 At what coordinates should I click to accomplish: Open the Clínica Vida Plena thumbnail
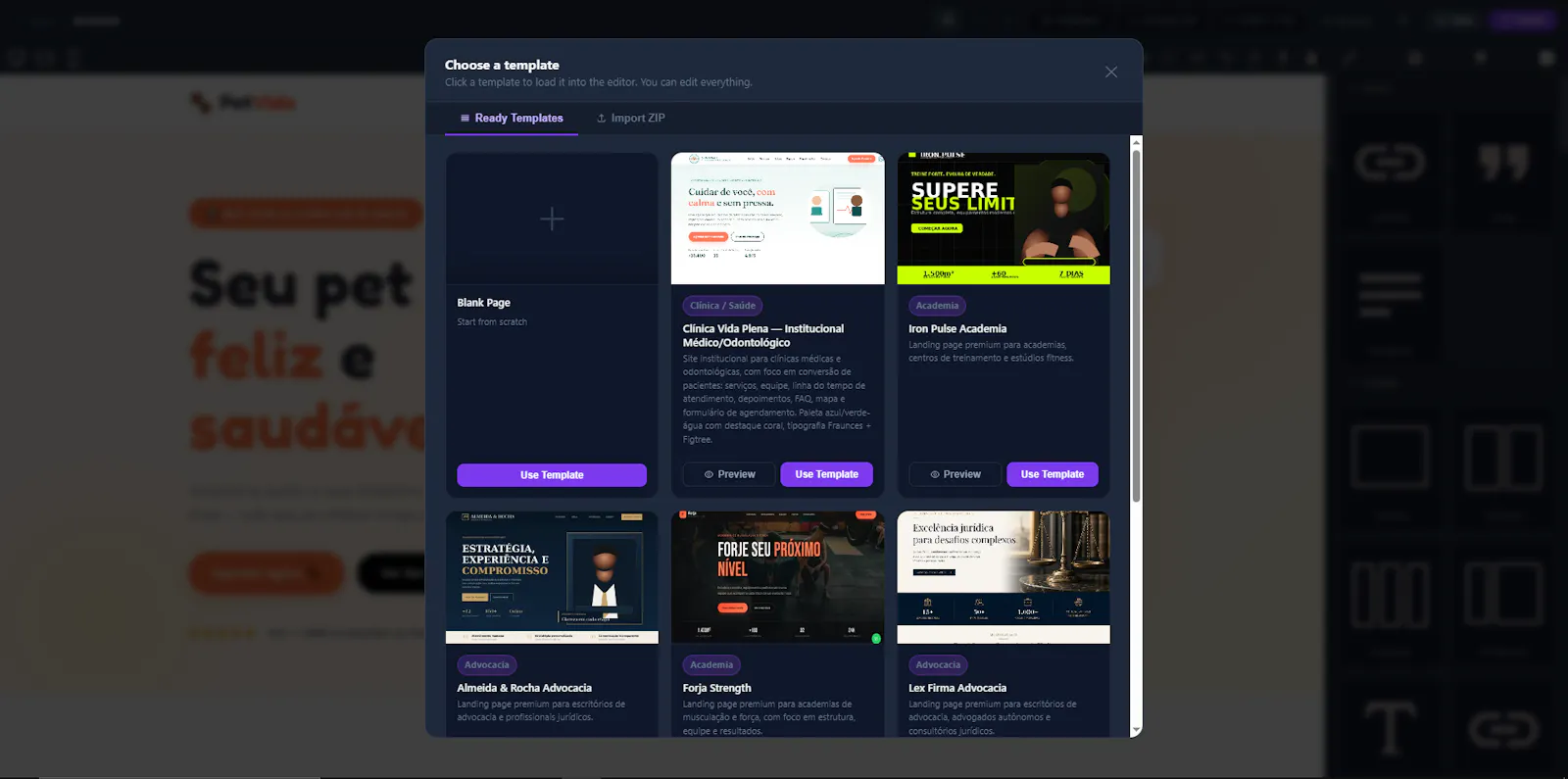pyautogui.click(x=778, y=219)
